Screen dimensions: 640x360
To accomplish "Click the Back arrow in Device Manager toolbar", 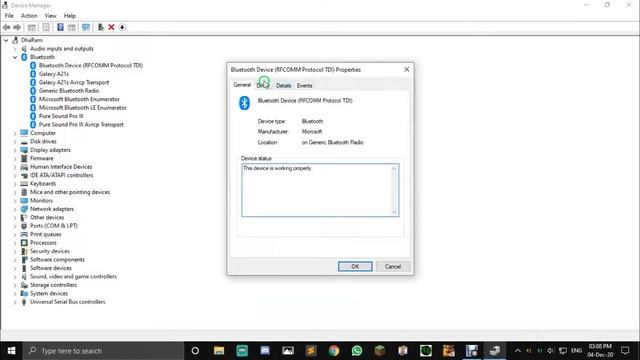I will (x=7, y=27).
